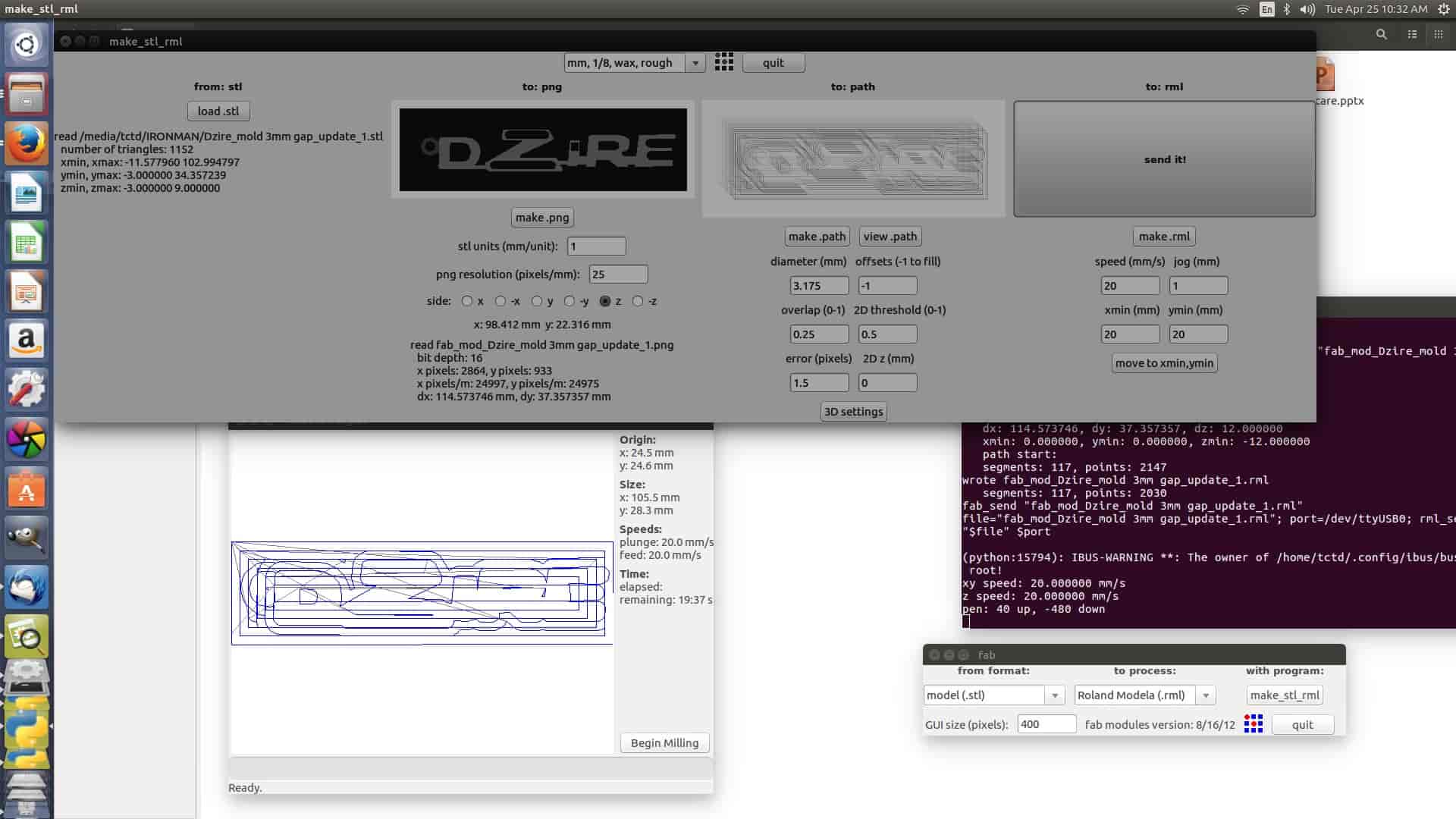The width and height of the screenshot is (1456, 819).
Task: Open the system power gear menu
Action: [x=1442, y=9]
